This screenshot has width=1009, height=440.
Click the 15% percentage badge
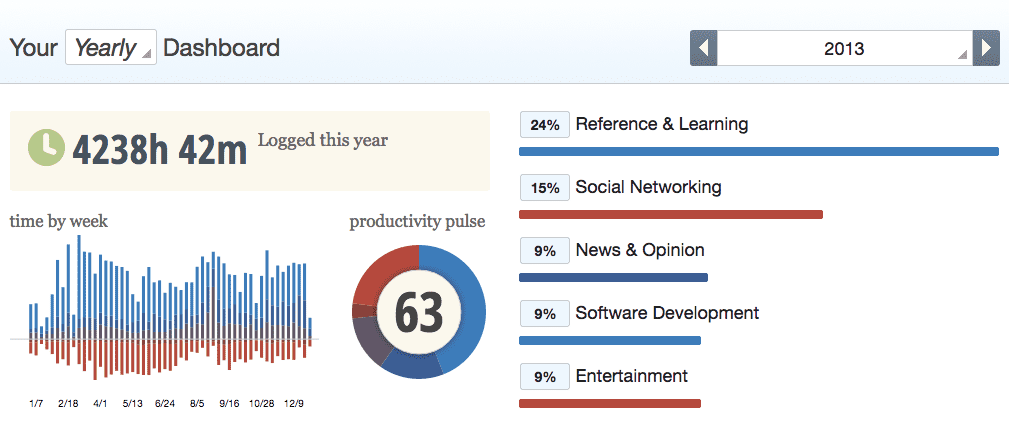pyautogui.click(x=545, y=187)
